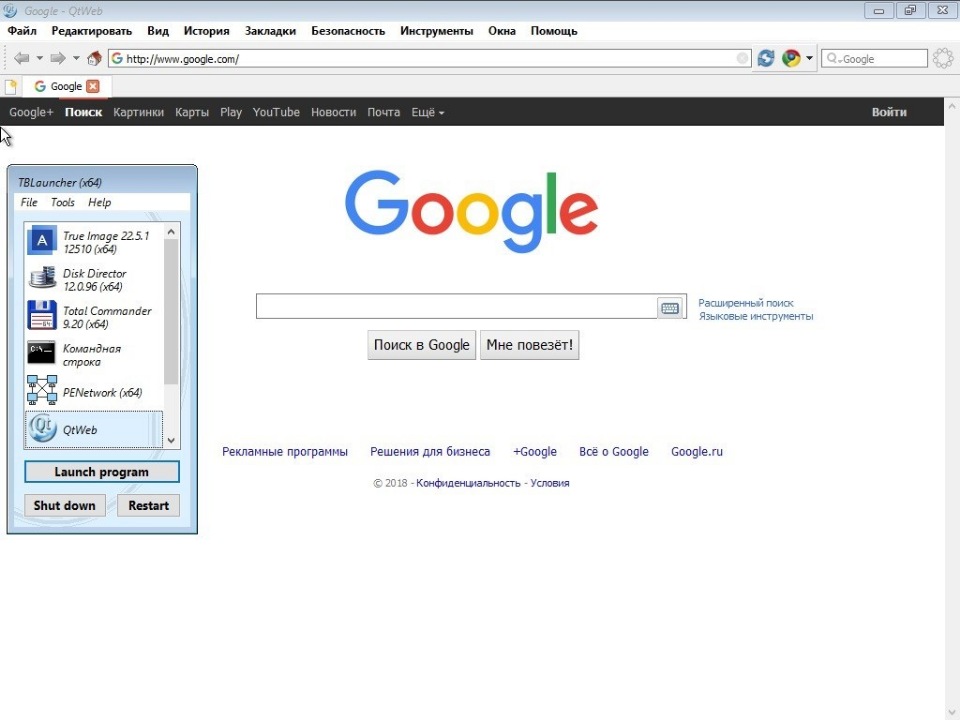Open YouTube link in top bar

coord(276,112)
